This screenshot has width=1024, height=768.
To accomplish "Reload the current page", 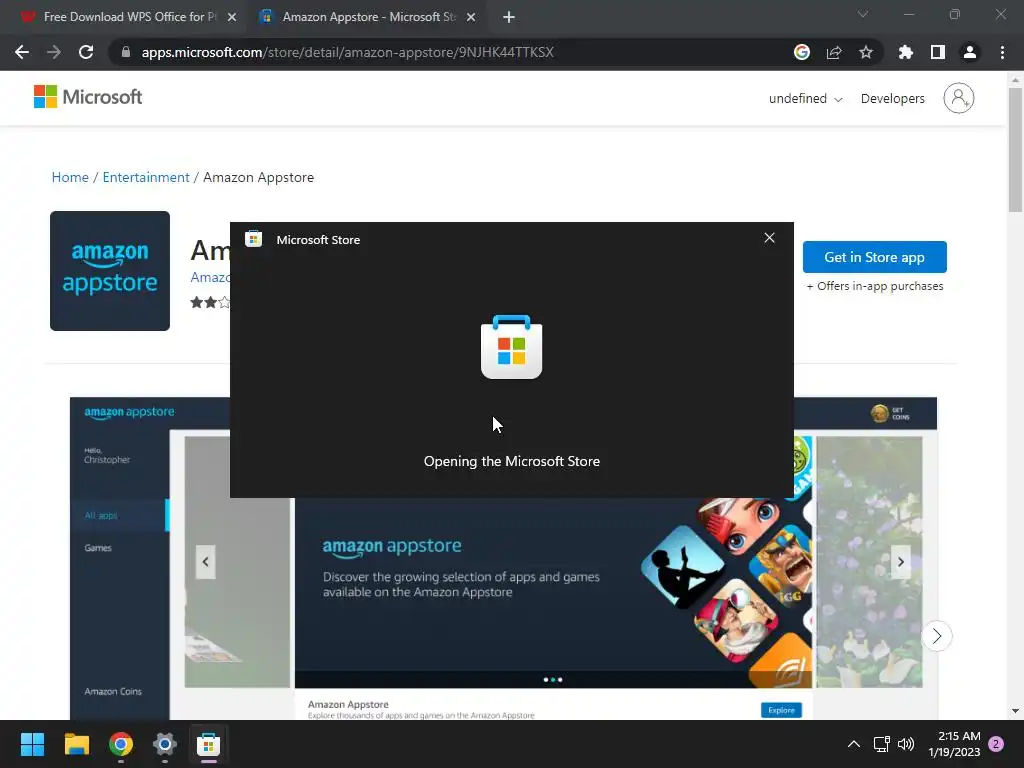I will pyautogui.click(x=86, y=52).
